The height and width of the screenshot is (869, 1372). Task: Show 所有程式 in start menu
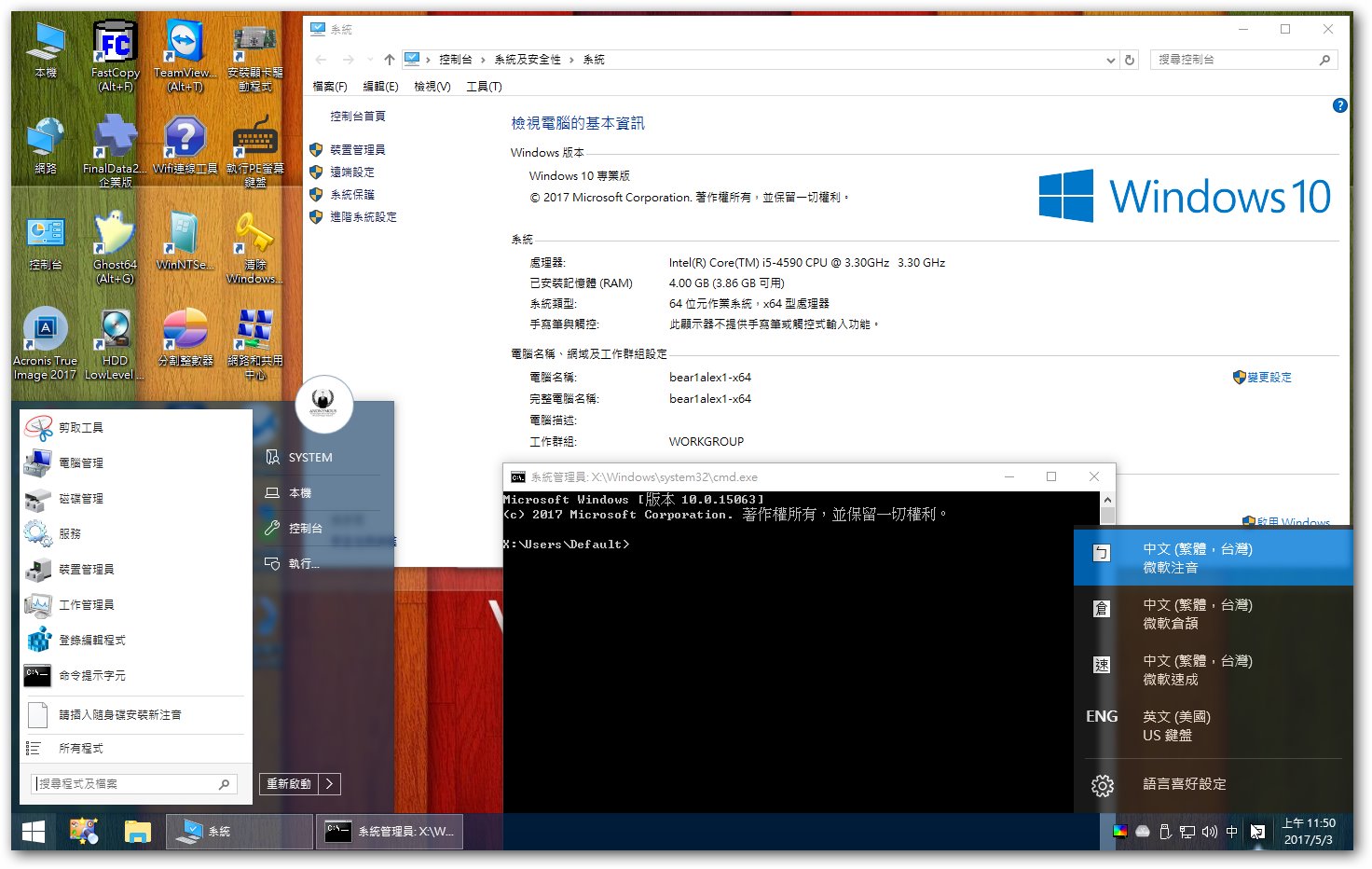pyautogui.click(x=136, y=749)
